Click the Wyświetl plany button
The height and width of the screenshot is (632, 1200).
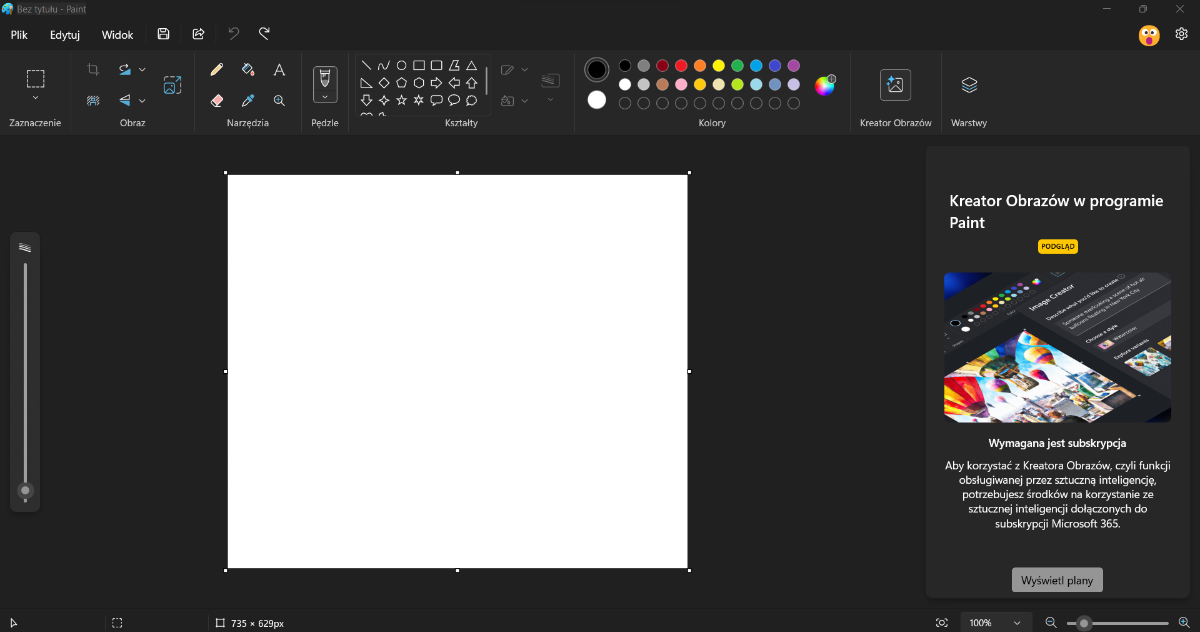click(x=1057, y=580)
